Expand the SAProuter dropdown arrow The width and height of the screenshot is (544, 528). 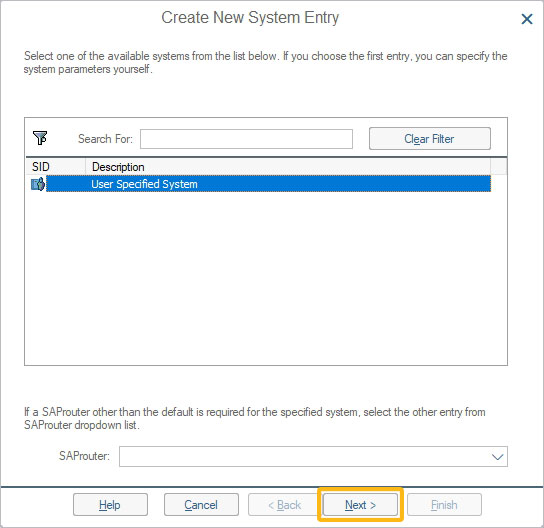pyautogui.click(x=498, y=457)
